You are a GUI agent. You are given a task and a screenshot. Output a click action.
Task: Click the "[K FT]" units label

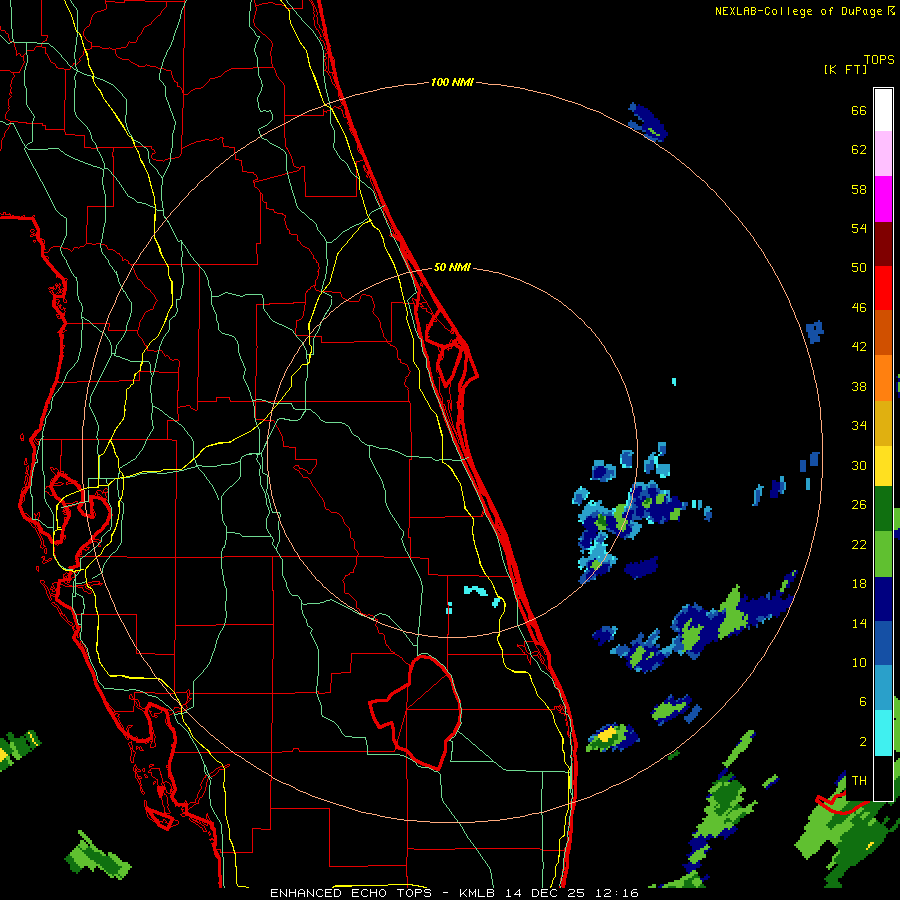(x=845, y=69)
